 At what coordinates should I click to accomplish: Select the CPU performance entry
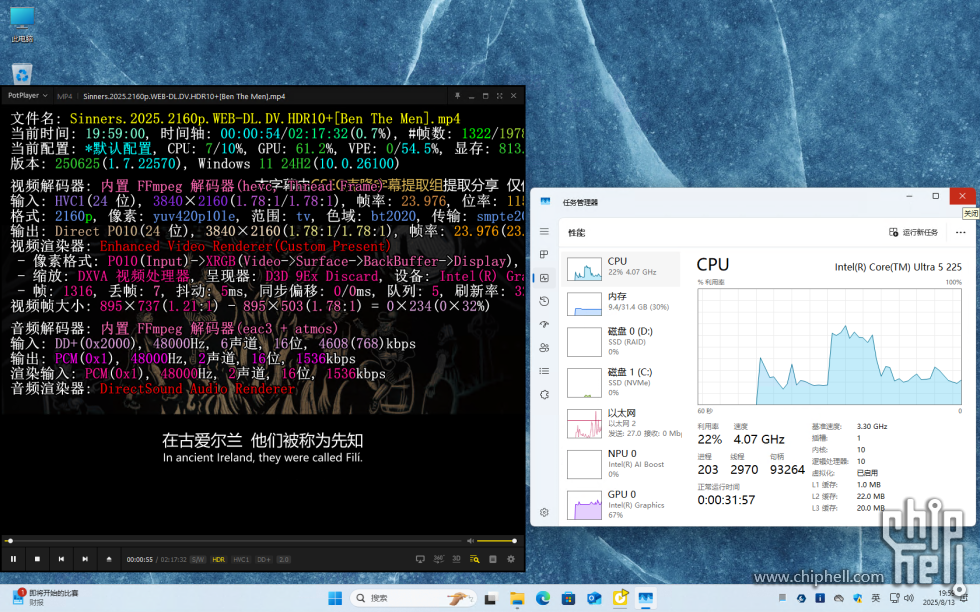tap(621, 269)
